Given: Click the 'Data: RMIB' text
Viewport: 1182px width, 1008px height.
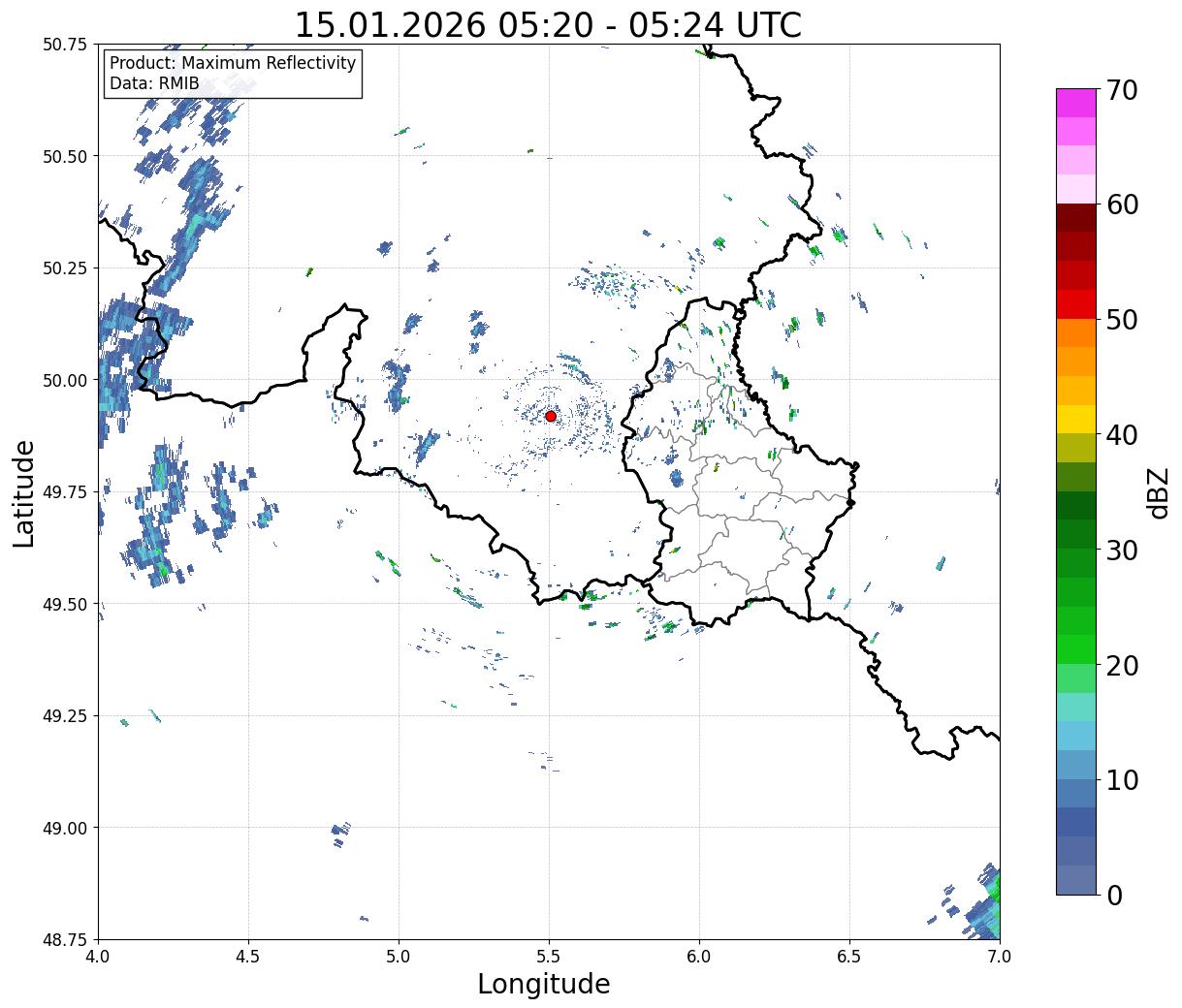Looking at the screenshot, I should click(154, 83).
